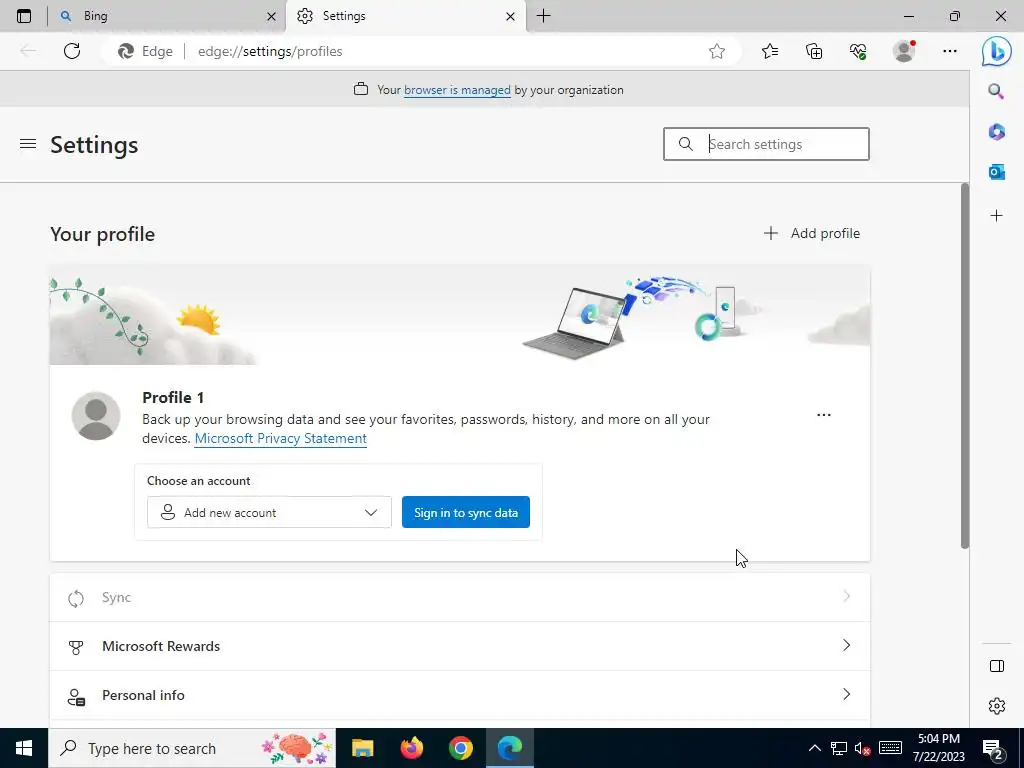Viewport: 1024px width, 768px height.
Task: Click the taskbar search box
Action: [192, 748]
